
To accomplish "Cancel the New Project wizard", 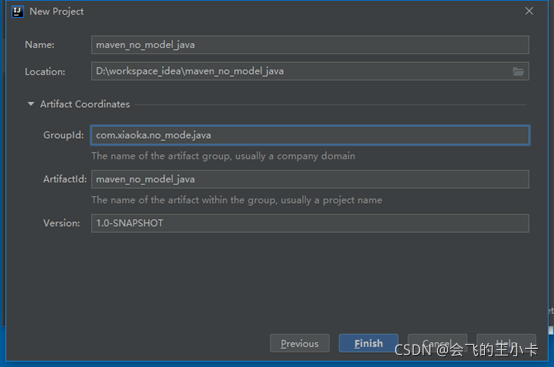I will tap(437, 343).
